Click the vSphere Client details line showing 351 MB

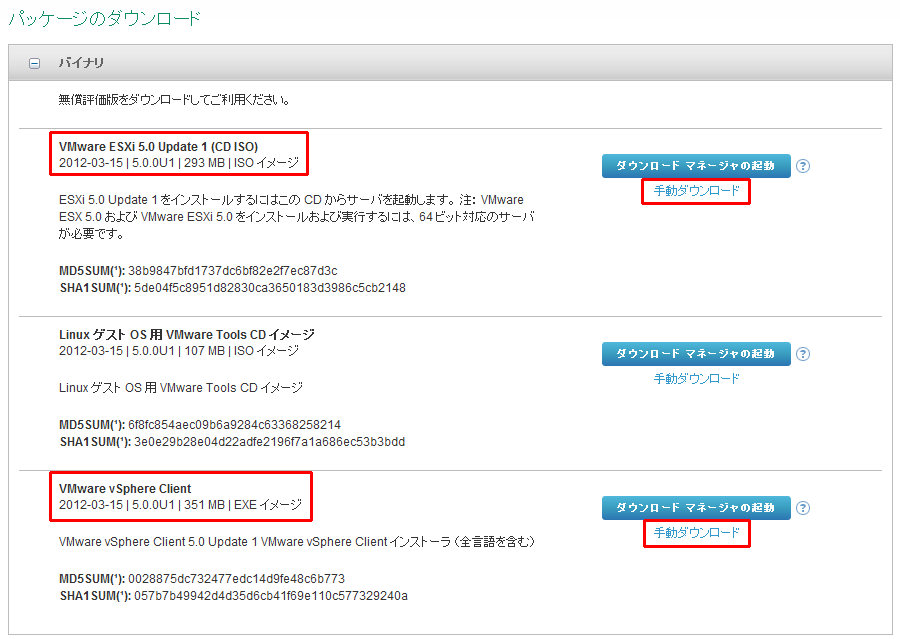(180, 505)
